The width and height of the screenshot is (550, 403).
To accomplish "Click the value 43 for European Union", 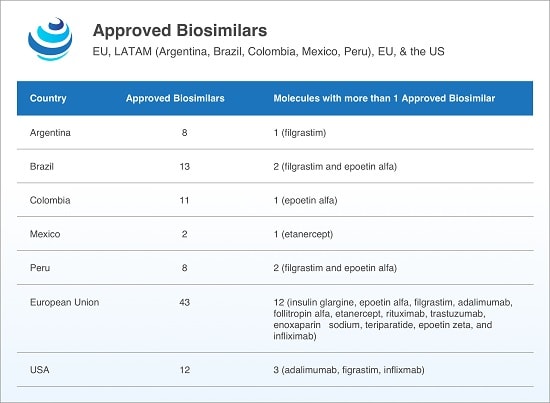I will tap(185, 302).
